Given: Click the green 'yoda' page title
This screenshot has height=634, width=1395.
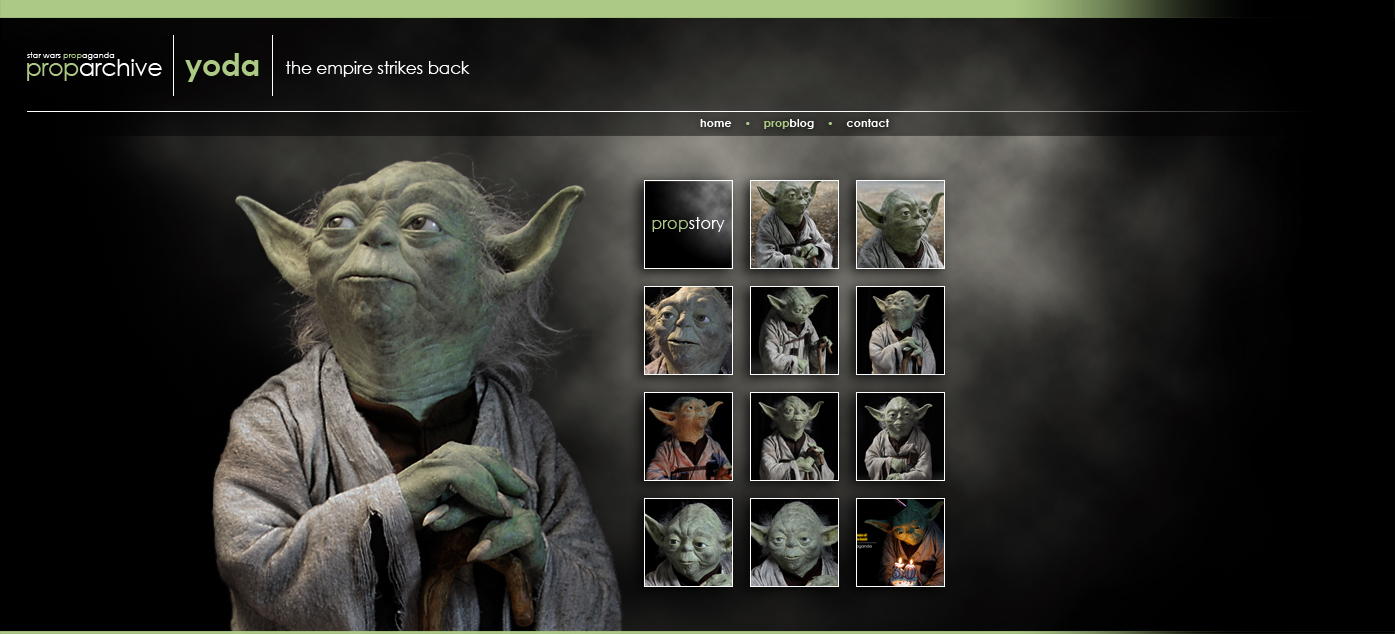Looking at the screenshot, I should click(222, 67).
